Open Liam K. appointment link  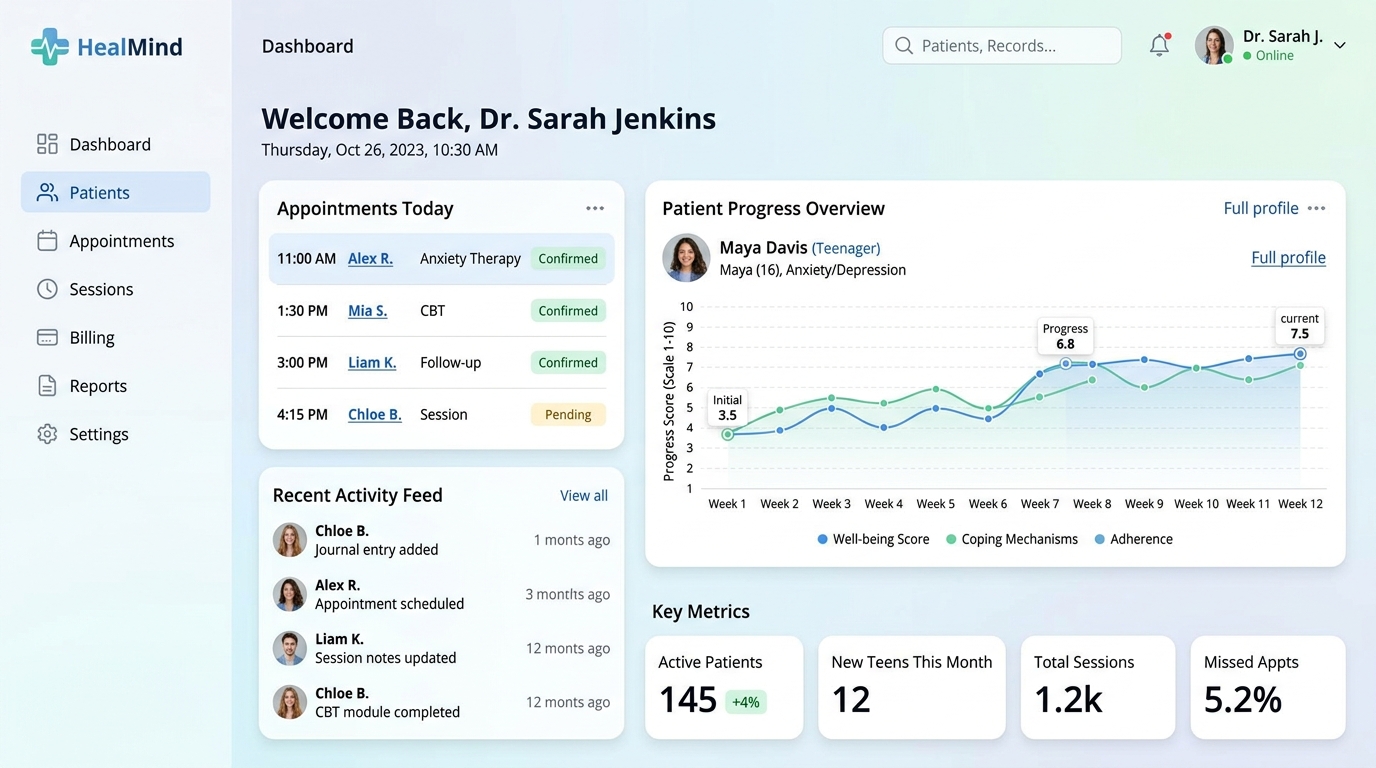pyautogui.click(x=372, y=362)
